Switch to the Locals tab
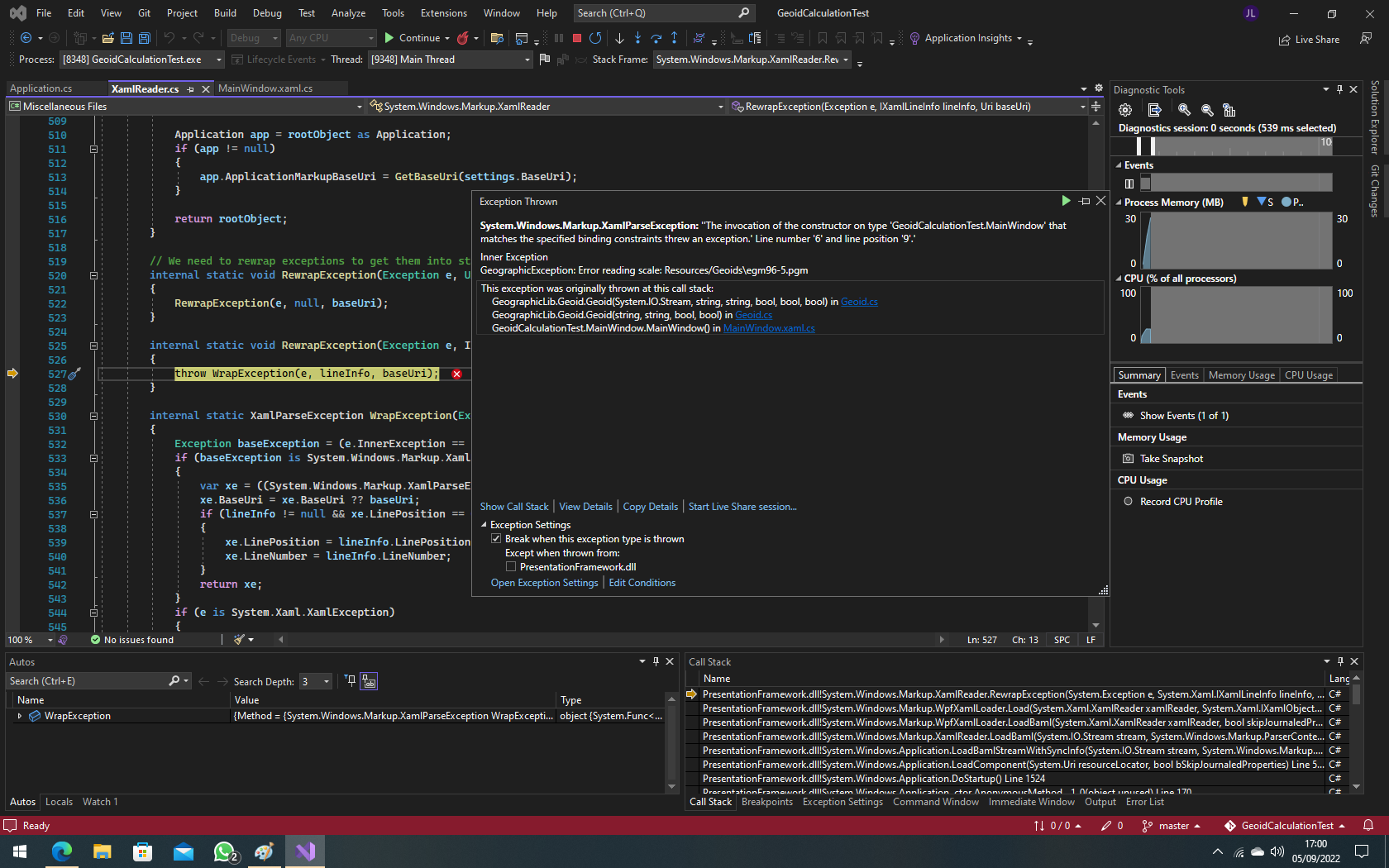This screenshot has width=1389, height=868. [59, 802]
